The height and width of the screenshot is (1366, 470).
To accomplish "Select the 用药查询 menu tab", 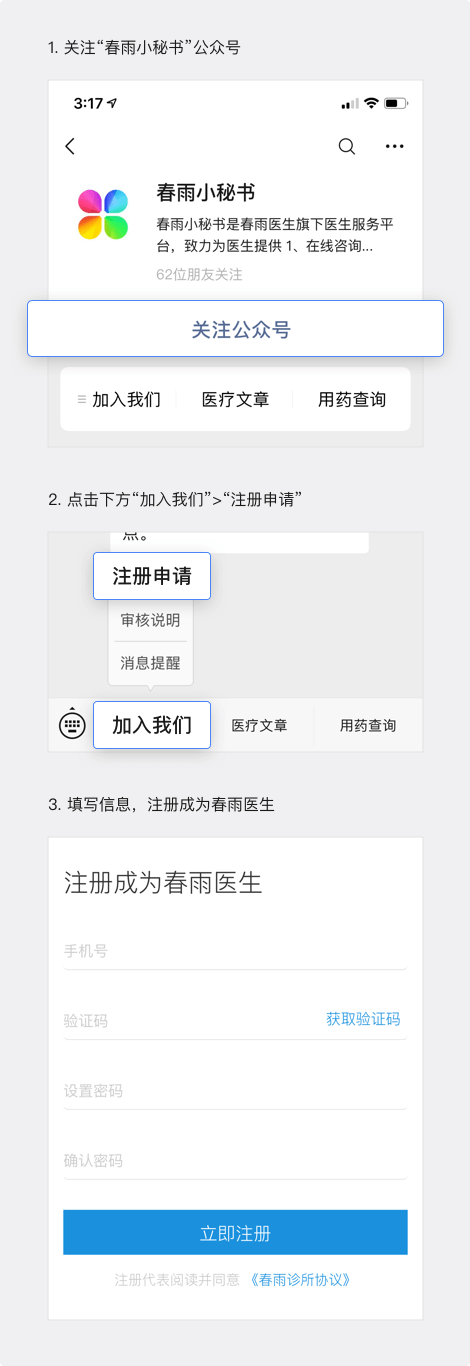I will coord(352,399).
